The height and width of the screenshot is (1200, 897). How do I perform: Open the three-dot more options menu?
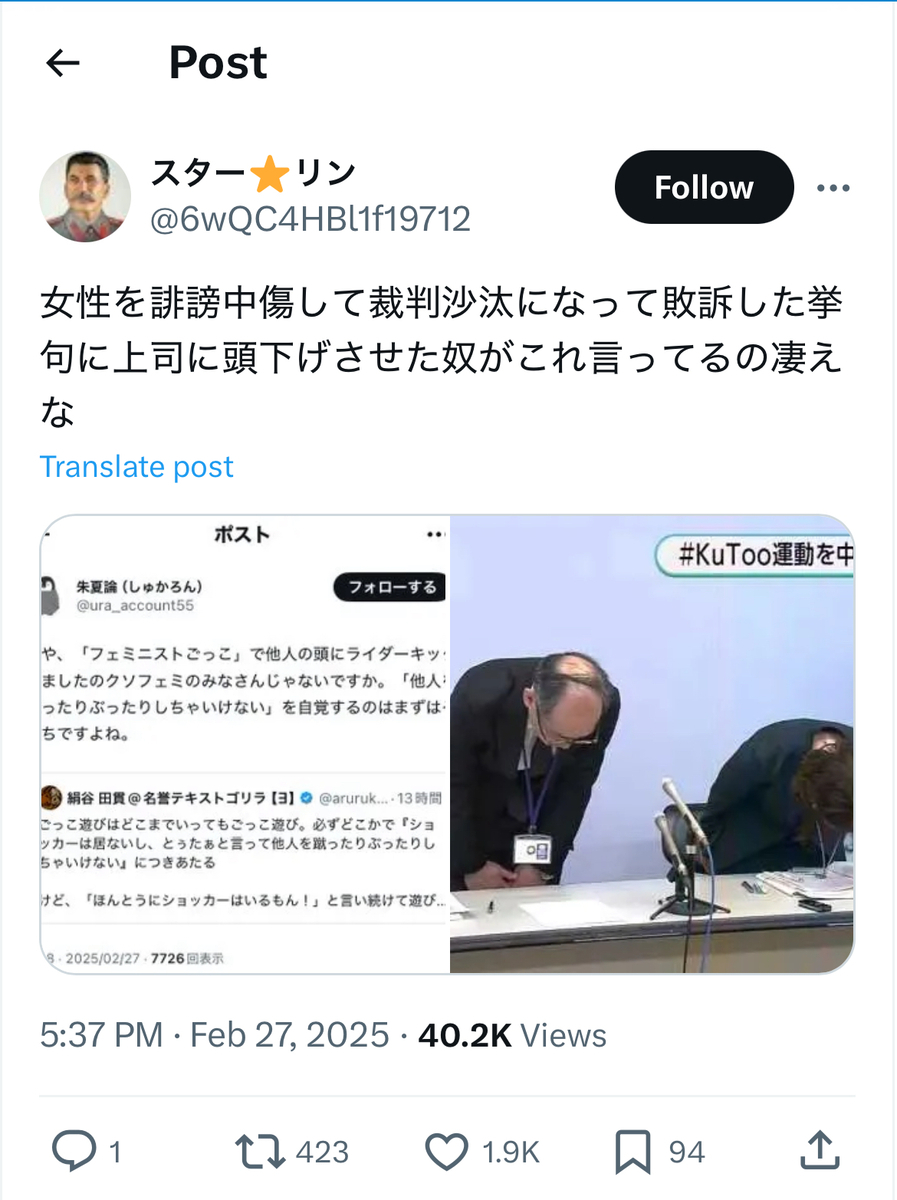coord(833,188)
